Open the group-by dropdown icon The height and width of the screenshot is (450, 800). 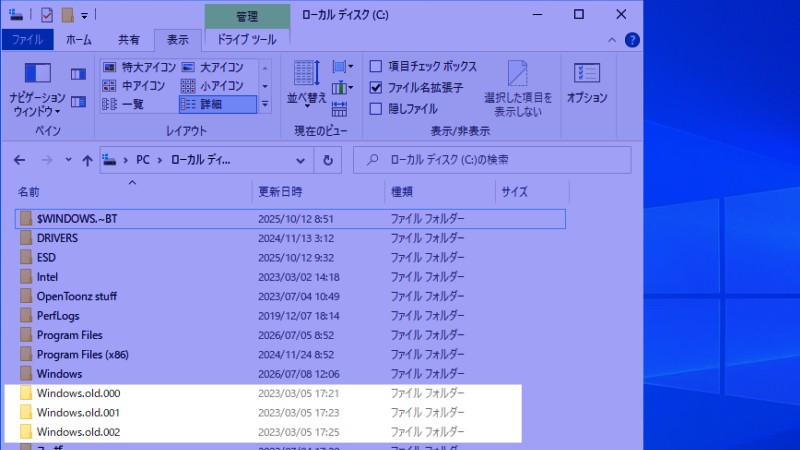point(342,67)
